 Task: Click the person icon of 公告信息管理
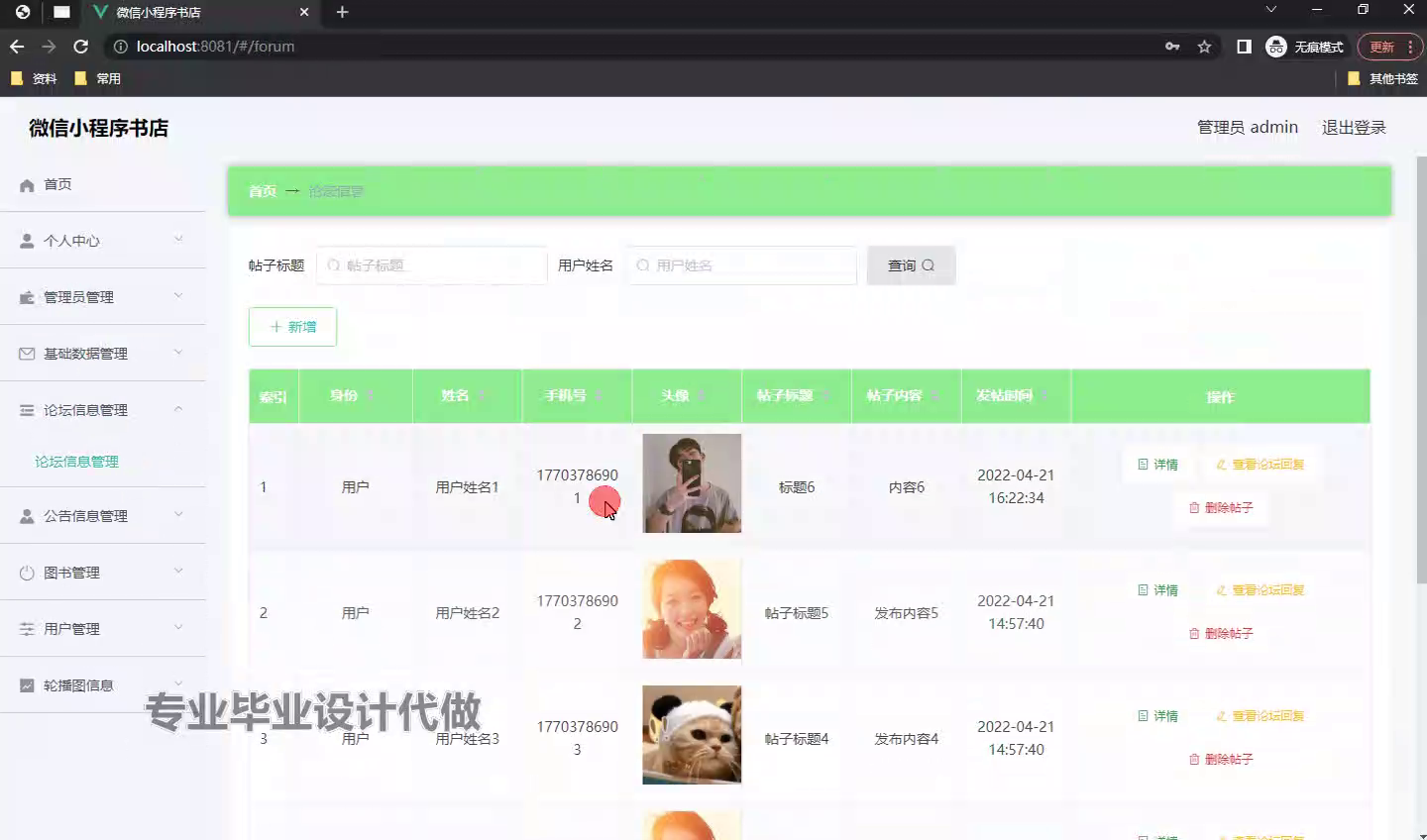tap(27, 516)
